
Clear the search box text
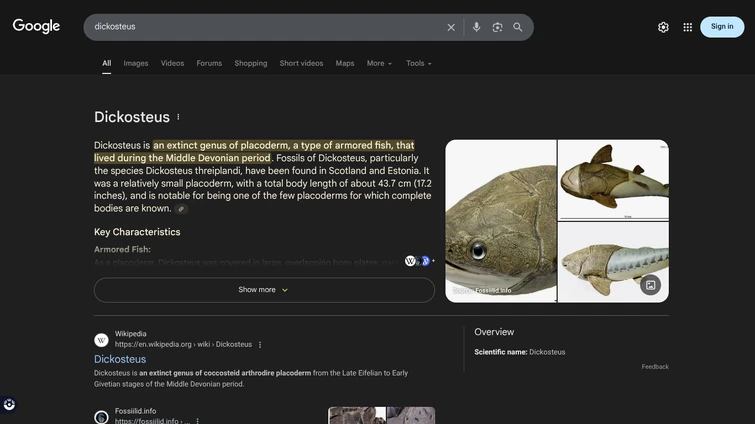tap(451, 27)
